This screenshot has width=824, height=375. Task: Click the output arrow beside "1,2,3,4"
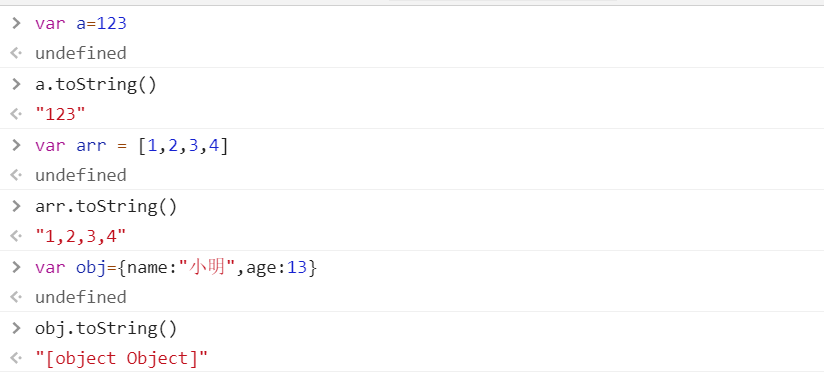pyautogui.click(x=16, y=236)
